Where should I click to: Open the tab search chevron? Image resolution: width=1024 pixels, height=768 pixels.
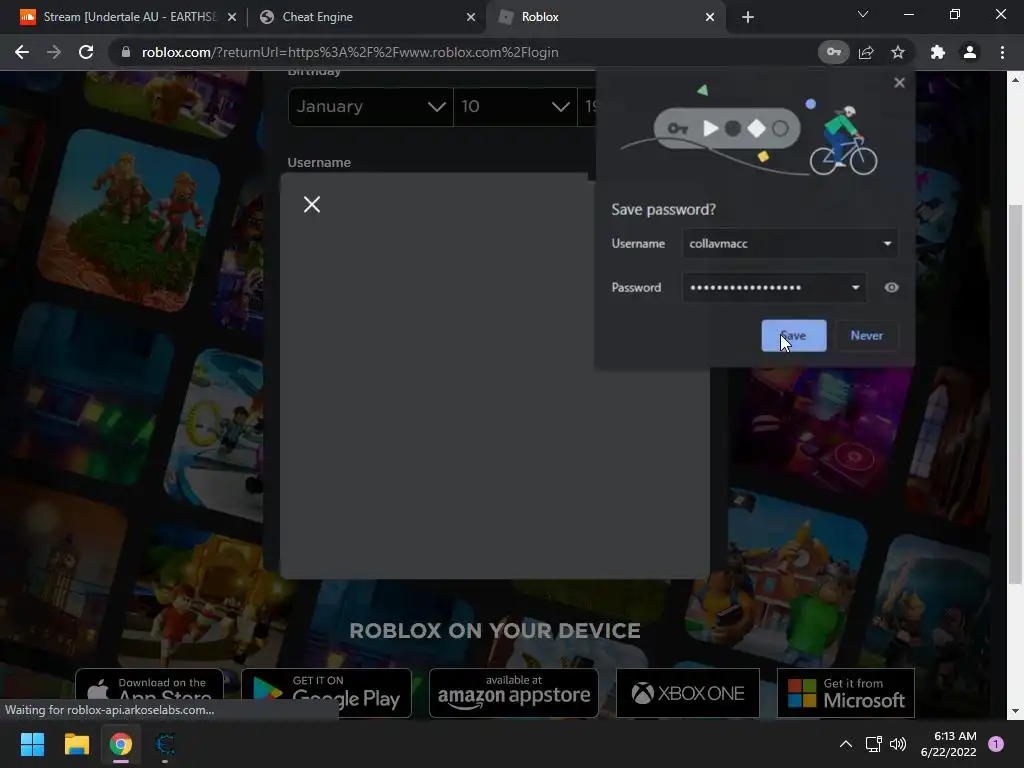[863, 14]
